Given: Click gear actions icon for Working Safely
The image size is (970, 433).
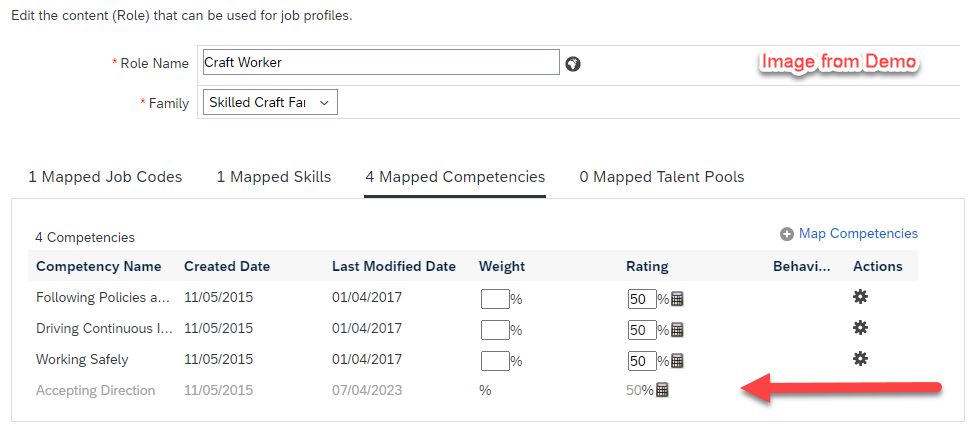Looking at the screenshot, I should pyautogui.click(x=860, y=358).
